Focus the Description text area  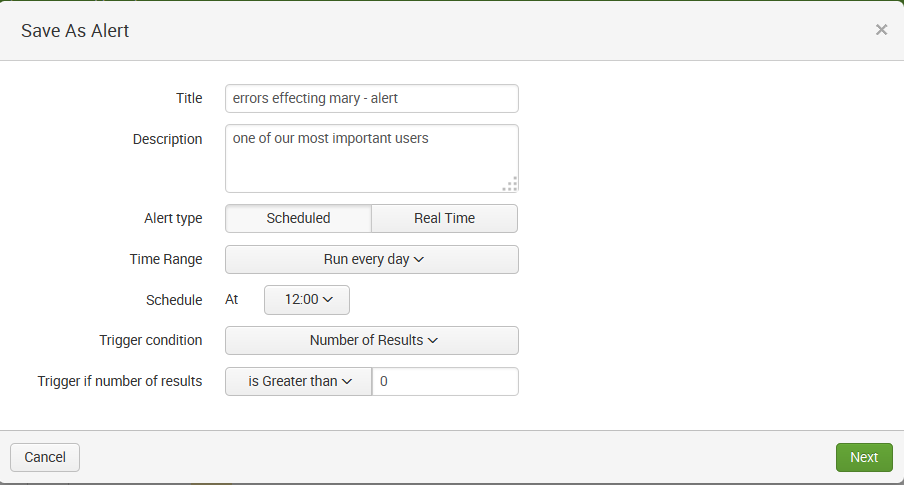(371, 158)
